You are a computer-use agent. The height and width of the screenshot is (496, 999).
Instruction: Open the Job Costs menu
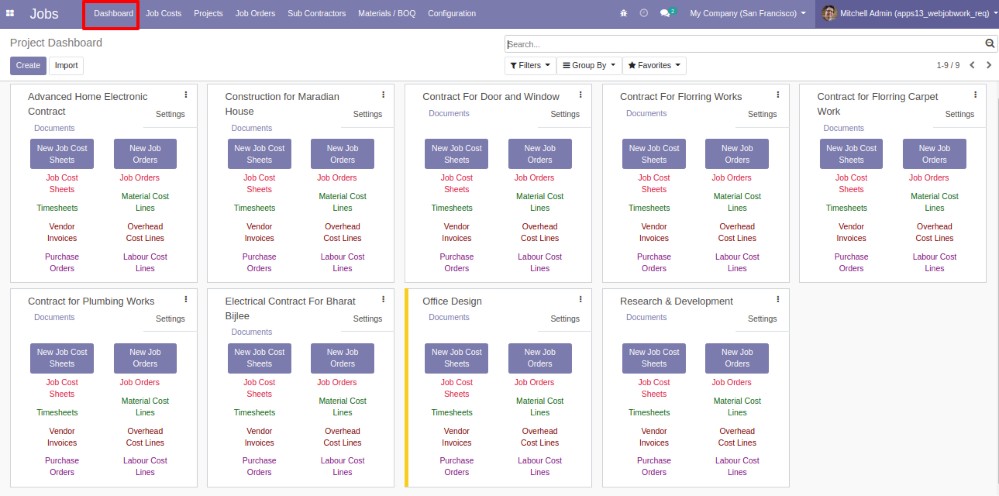[163, 14]
